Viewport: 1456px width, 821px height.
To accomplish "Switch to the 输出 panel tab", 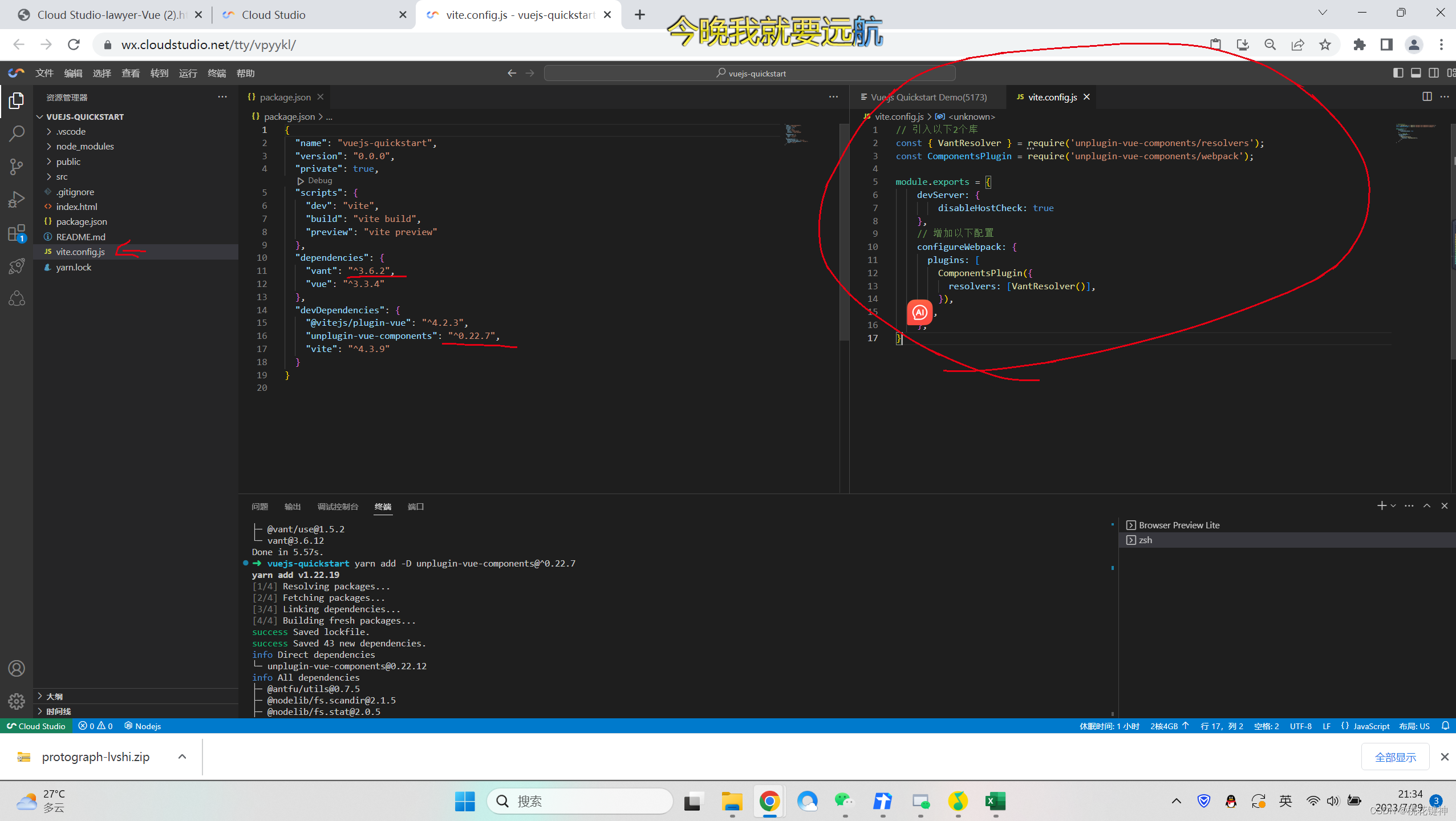I will pyautogui.click(x=292, y=507).
